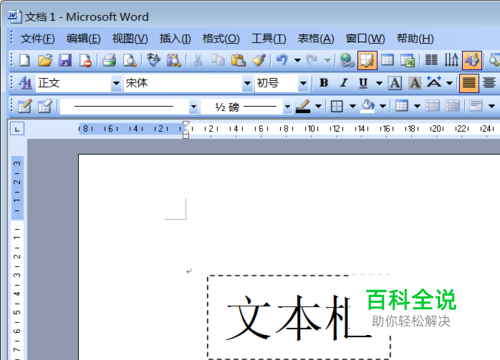The height and width of the screenshot is (360, 500).
Task: Open the 文件(F) menu
Action: pyautogui.click(x=38, y=39)
